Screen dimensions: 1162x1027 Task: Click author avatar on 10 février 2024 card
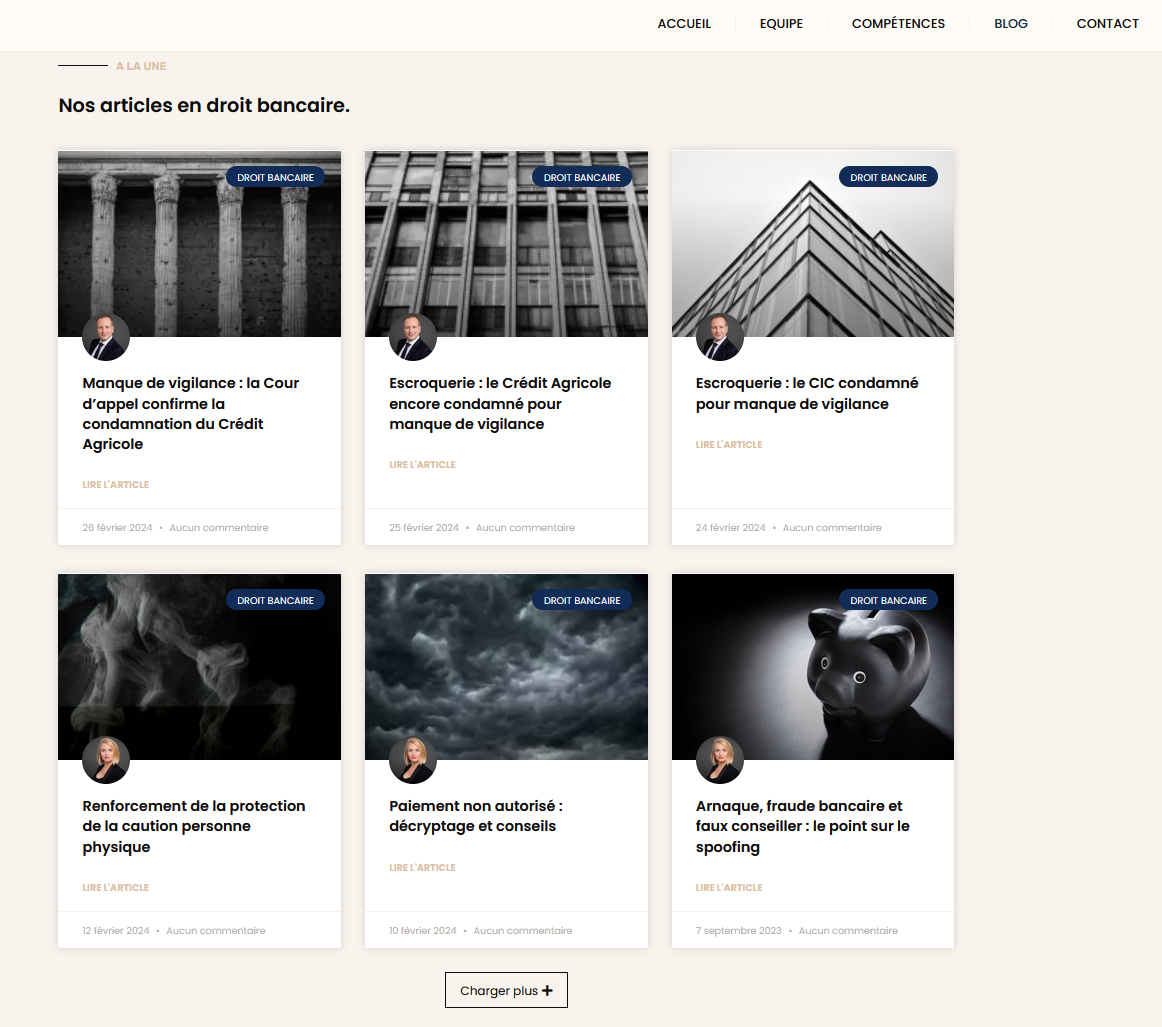(413, 760)
